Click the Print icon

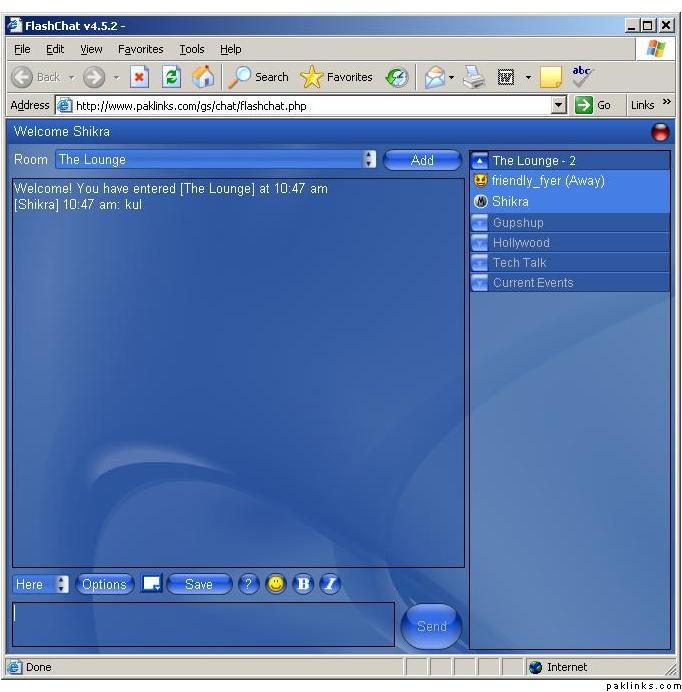[x=474, y=77]
